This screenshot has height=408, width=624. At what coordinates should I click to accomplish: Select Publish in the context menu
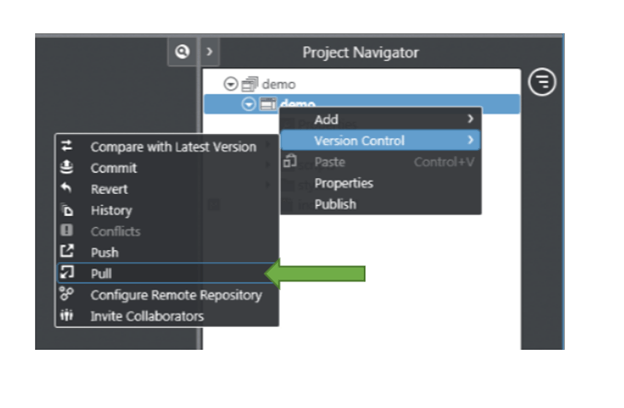pyautogui.click(x=335, y=204)
